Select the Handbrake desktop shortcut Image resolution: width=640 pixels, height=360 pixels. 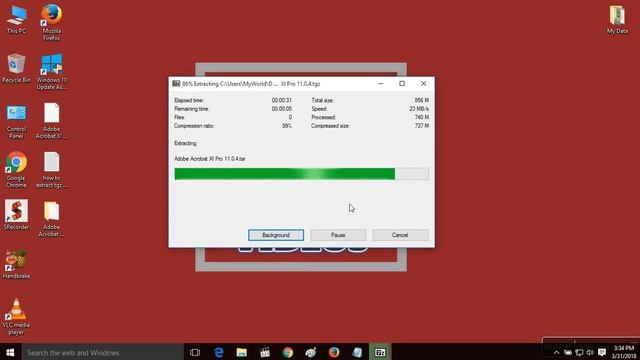(x=16, y=264)
